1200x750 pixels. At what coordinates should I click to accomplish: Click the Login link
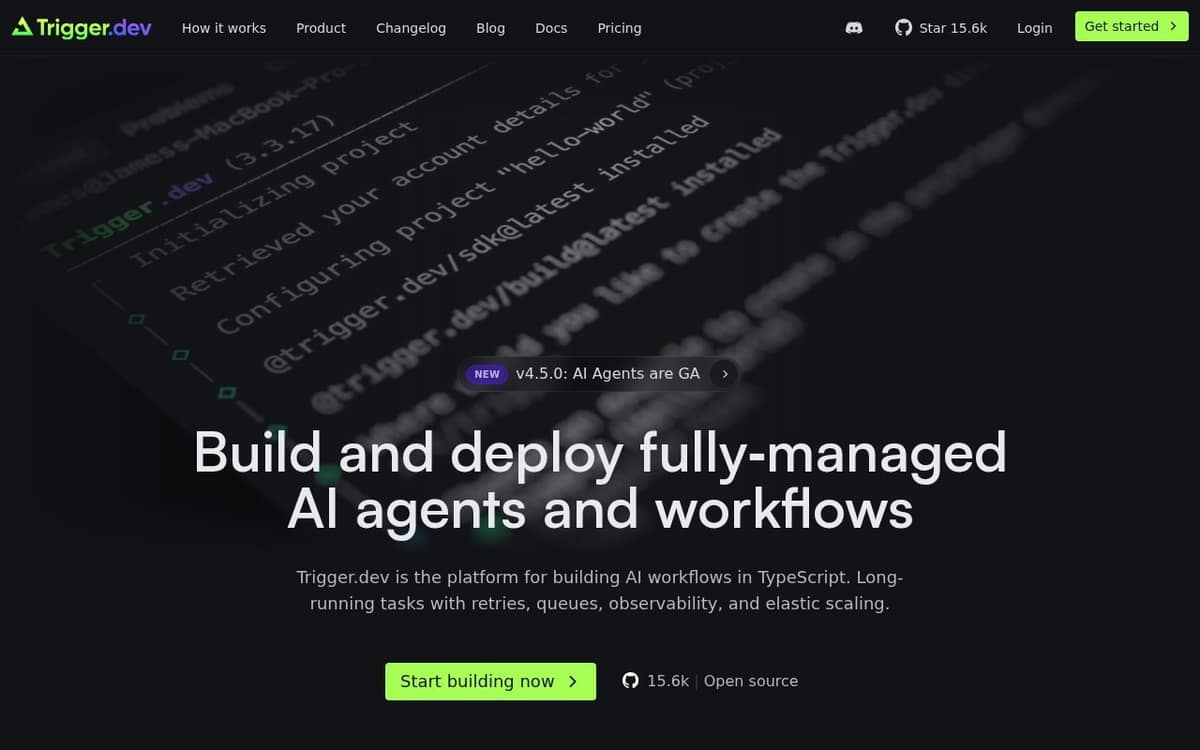pyautogui.click(x=1034, y=28)
